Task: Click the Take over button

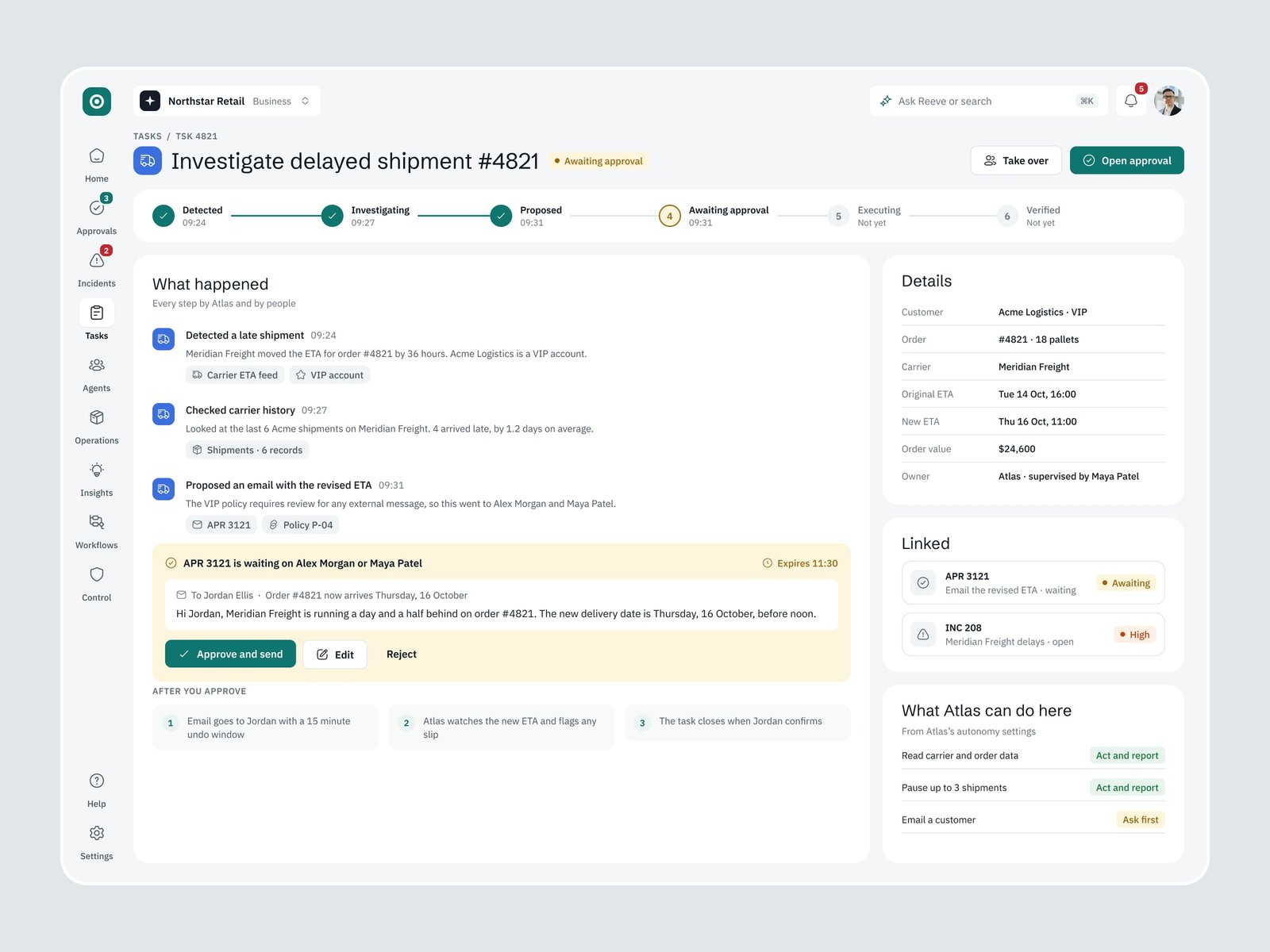Action: click(1016, 160)
